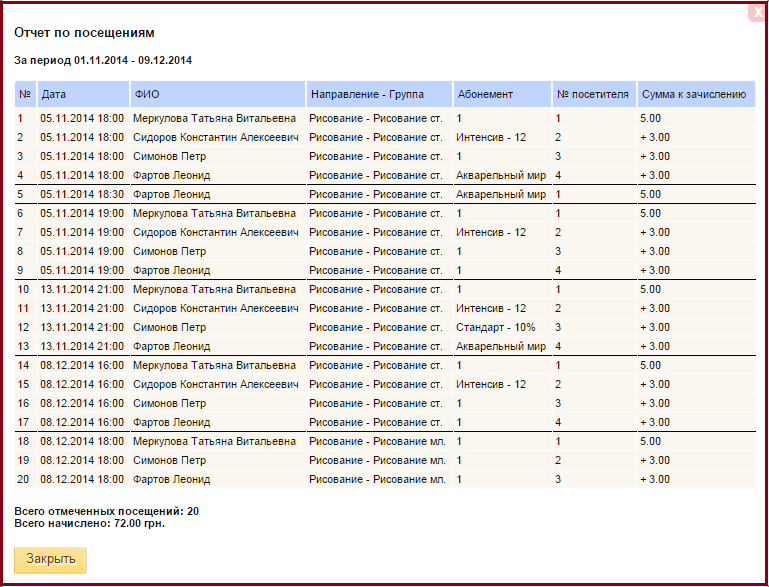
Task: Select the Дата column header
Action: tap(83, 94)
